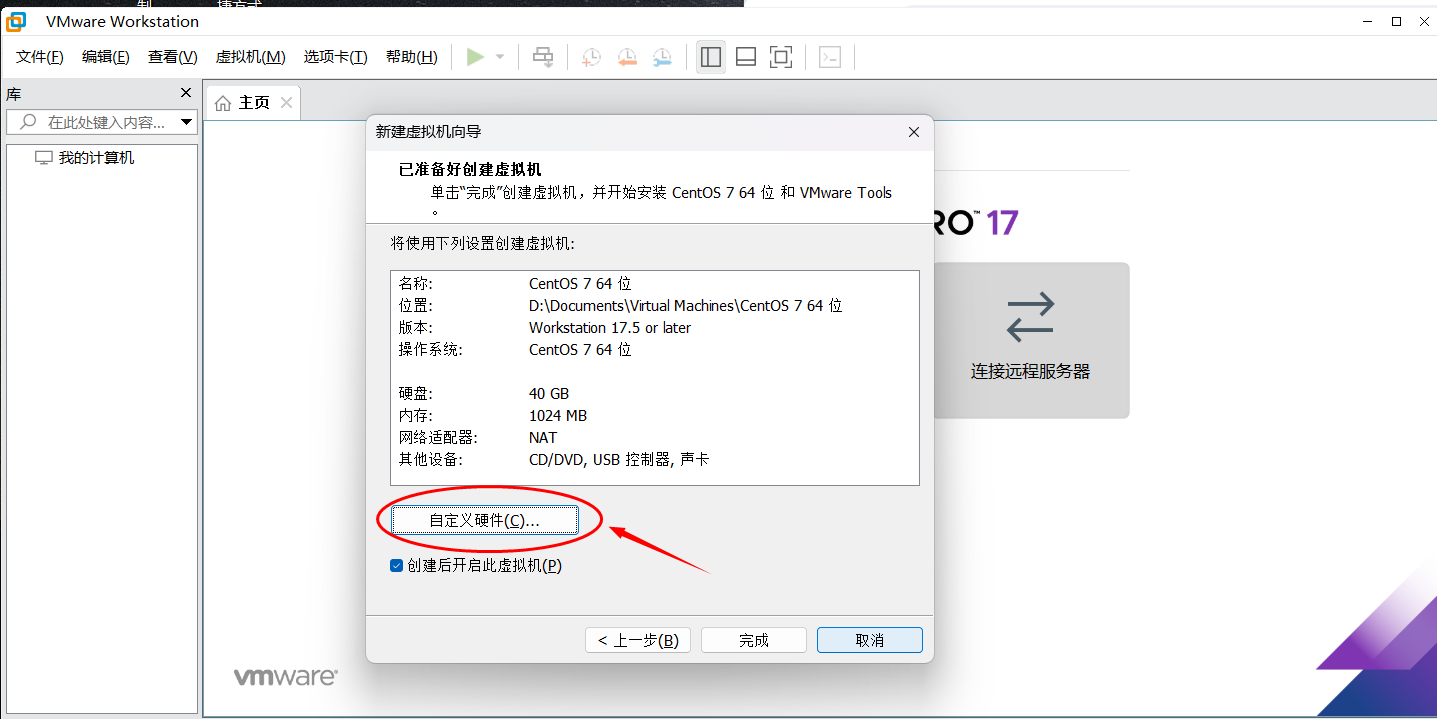Click the vmware logo at bottom left
Image resolution: width=1437 pixels, height=719 pixels.
(286, 677)
